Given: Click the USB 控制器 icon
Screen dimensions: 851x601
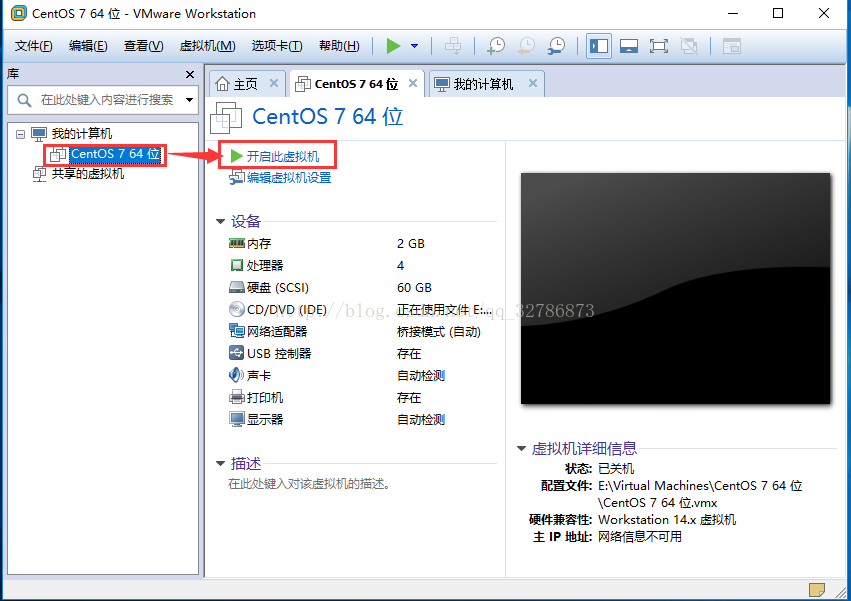Looking at the screenshot, I should 237,353.
